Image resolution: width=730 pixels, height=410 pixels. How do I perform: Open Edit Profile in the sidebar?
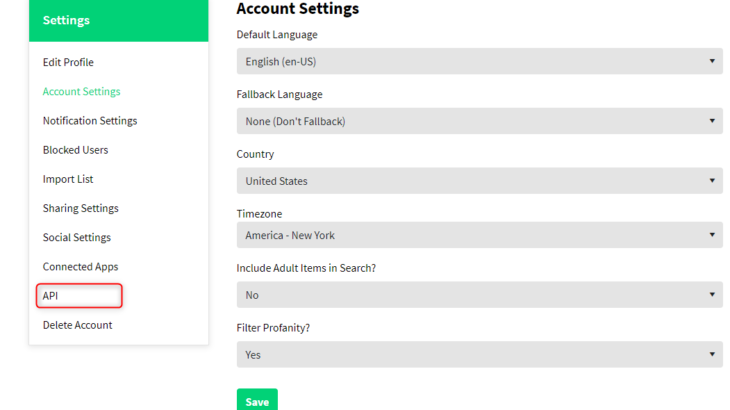[68, 62]
